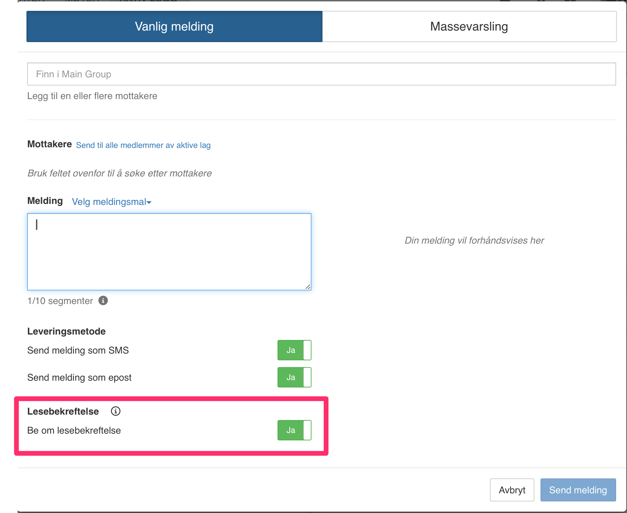Disable Send melding som epost switch
Screen dimensions: 627x513
[294, 377]
